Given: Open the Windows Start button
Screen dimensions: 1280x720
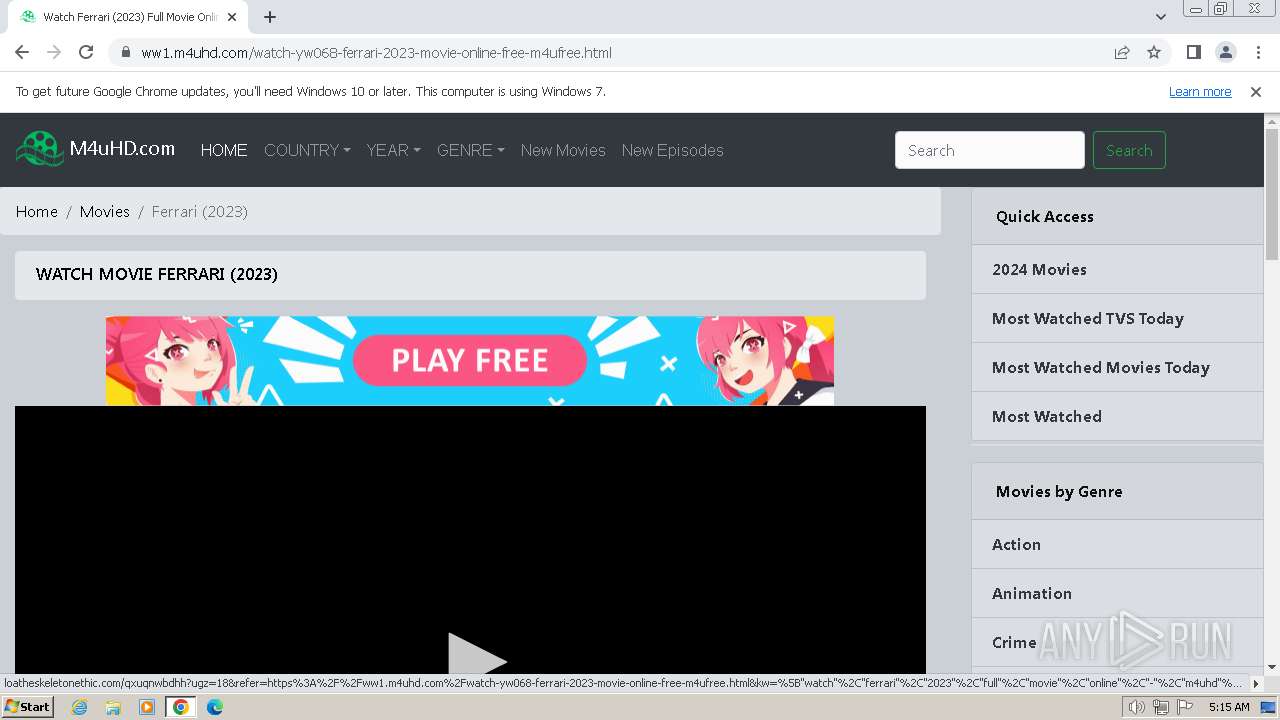Looking at the screenshot, I should click(x=28, y=707).
